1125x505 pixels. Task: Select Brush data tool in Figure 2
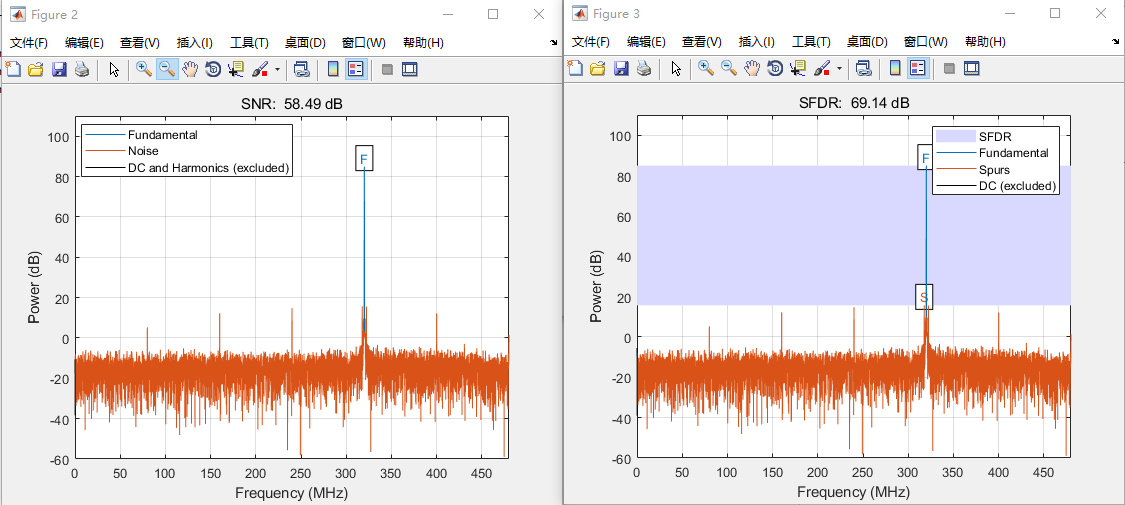point(260,70)
